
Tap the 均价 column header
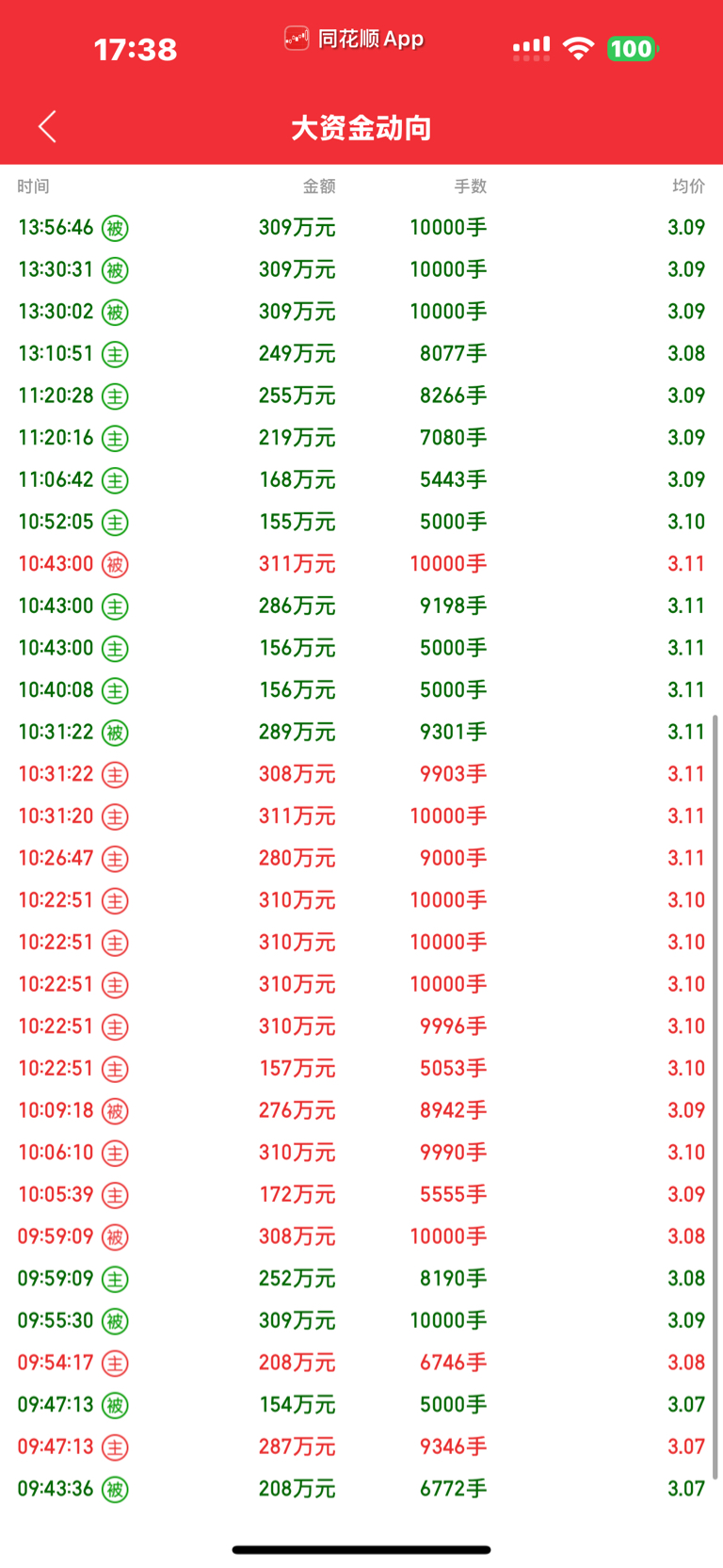pyautogui.click(x=688, y=186)
